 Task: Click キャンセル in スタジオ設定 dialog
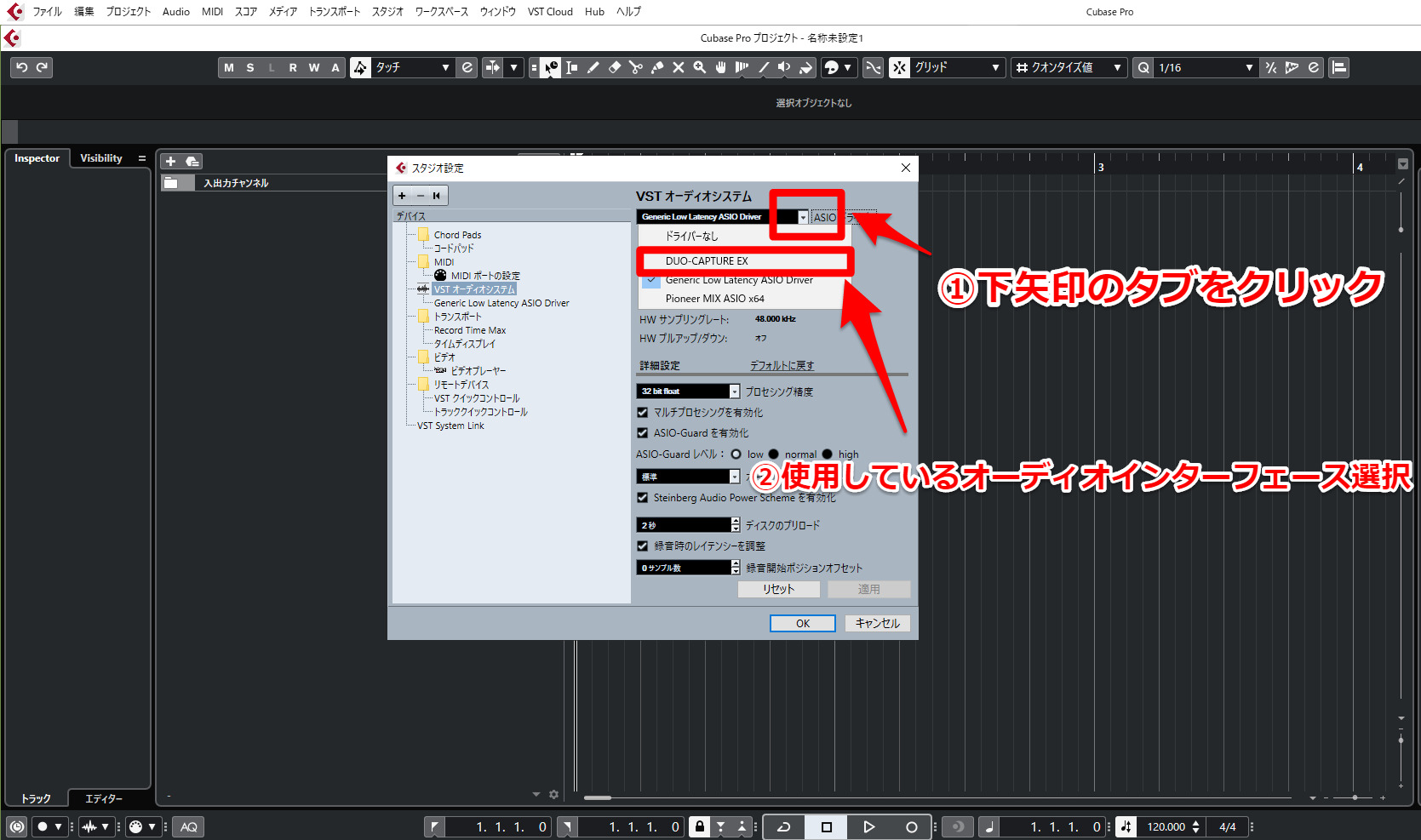click(x=878, y=624)
